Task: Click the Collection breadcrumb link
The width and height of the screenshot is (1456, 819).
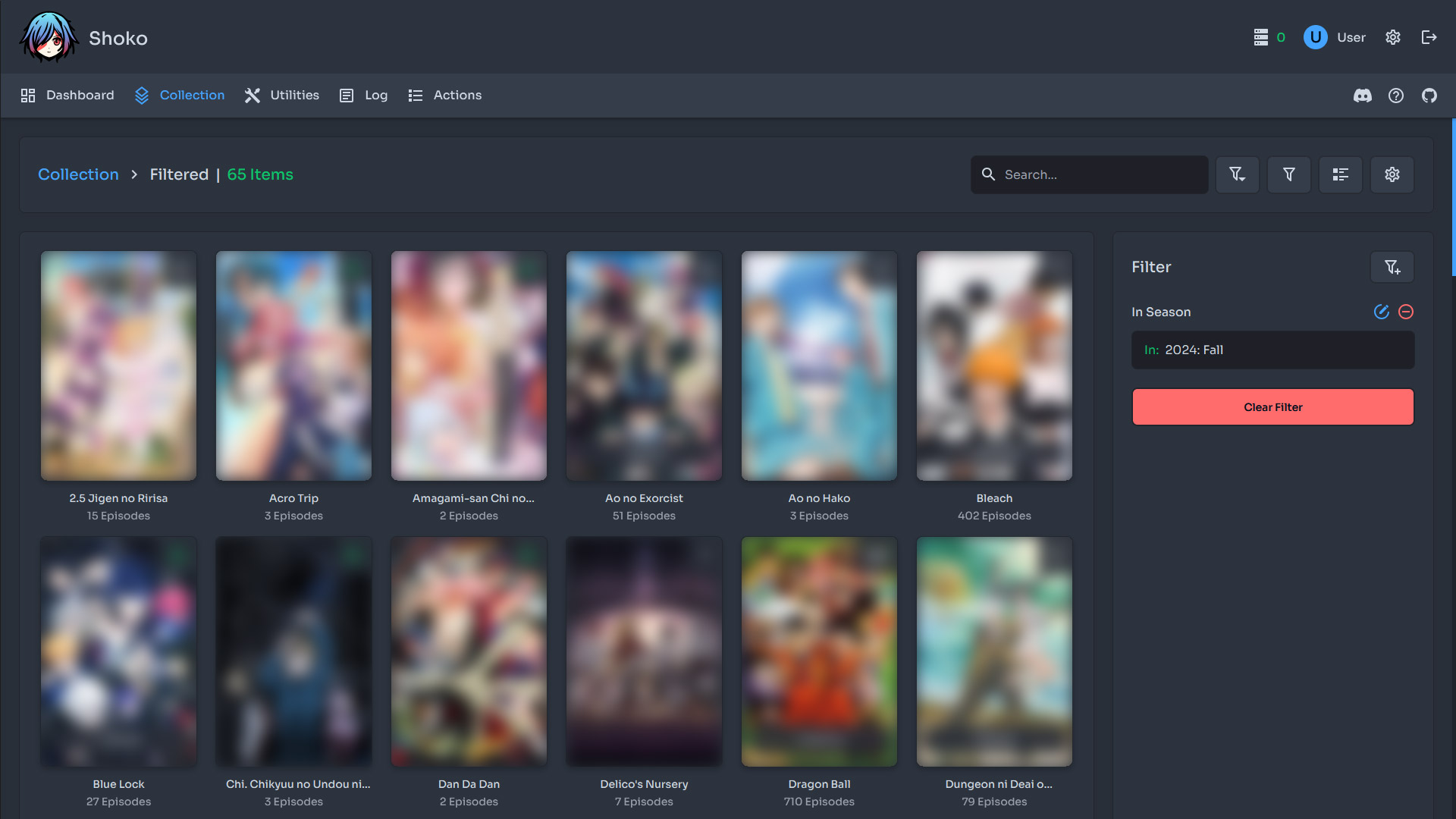Action: [78, 174]
